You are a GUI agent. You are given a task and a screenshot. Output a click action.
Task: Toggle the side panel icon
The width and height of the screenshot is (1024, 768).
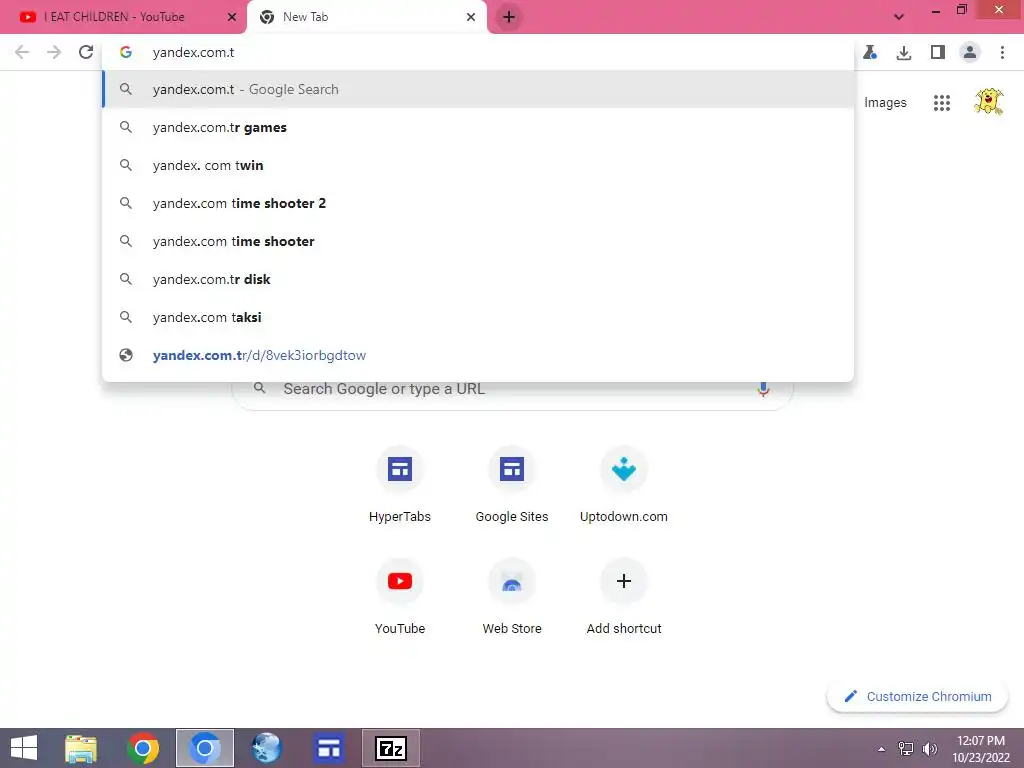pyautogui.click(x=938, y=52)
